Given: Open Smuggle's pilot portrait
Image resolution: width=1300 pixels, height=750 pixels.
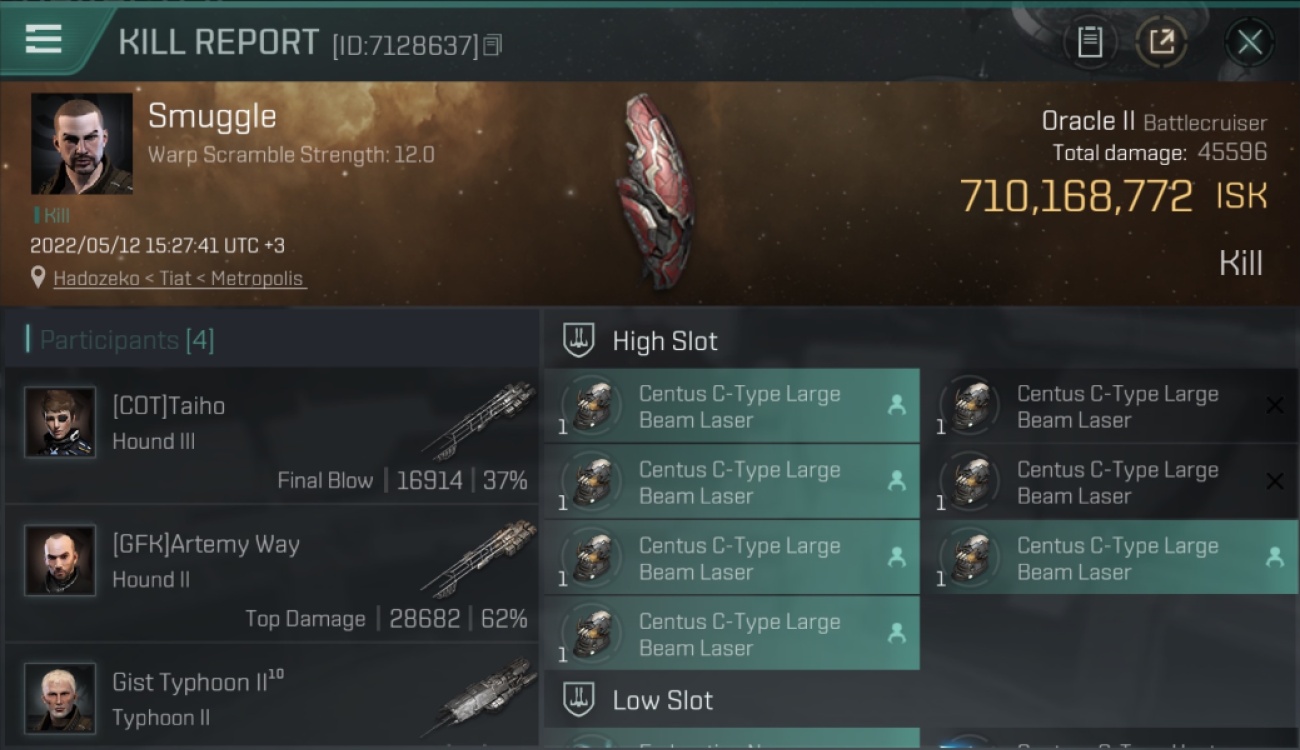Looking at the screenshot, I should 82,144.
